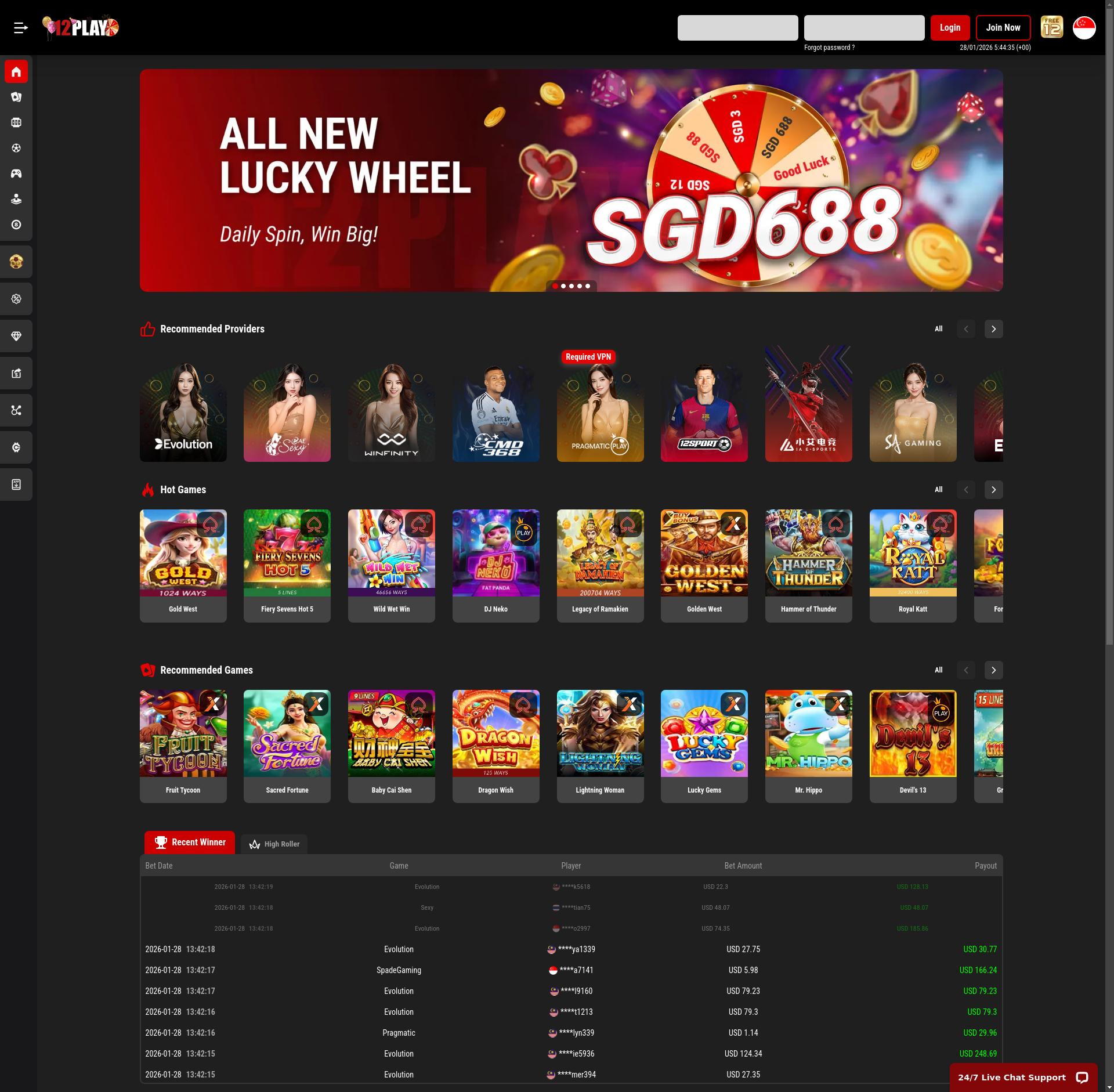Advance Hot Games with the right chevron

993,490
